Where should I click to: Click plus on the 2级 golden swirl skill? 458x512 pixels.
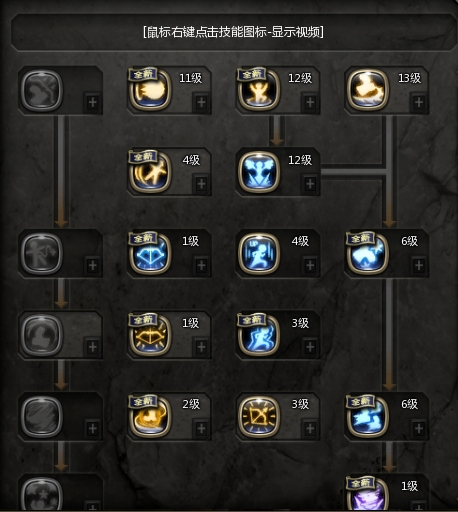pos(201,428)
